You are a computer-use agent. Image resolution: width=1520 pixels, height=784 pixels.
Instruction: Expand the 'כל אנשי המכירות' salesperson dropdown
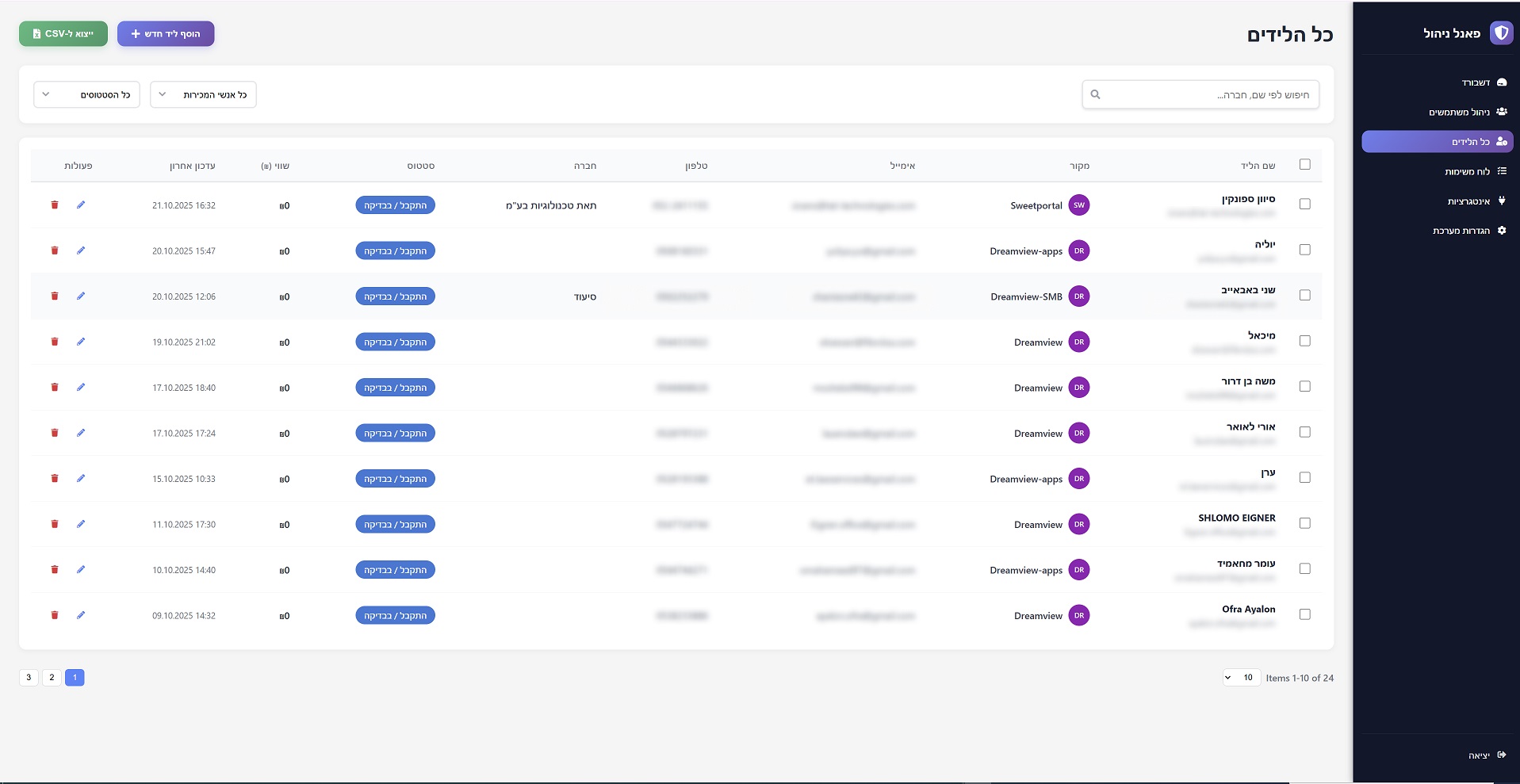point(203,94)
